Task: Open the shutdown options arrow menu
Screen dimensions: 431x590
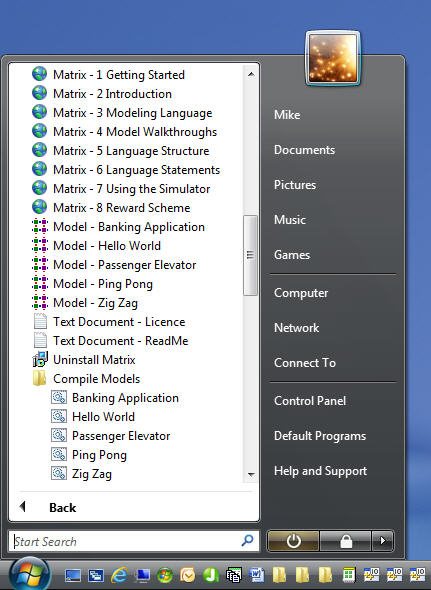Action: pyautogui.click(x=382, y=541)
